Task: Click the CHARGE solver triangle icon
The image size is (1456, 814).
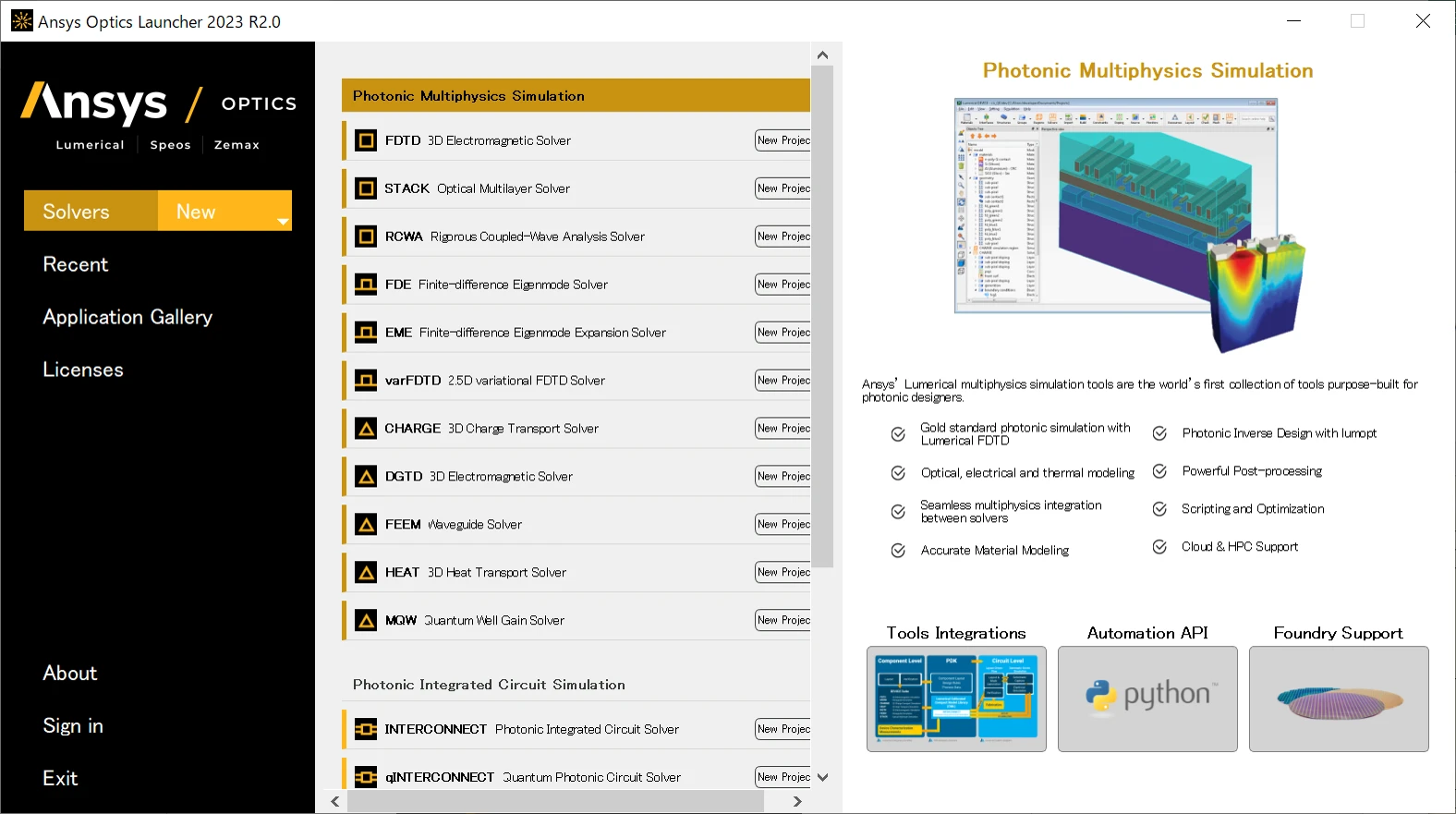Action: click(x=366, y=429)
